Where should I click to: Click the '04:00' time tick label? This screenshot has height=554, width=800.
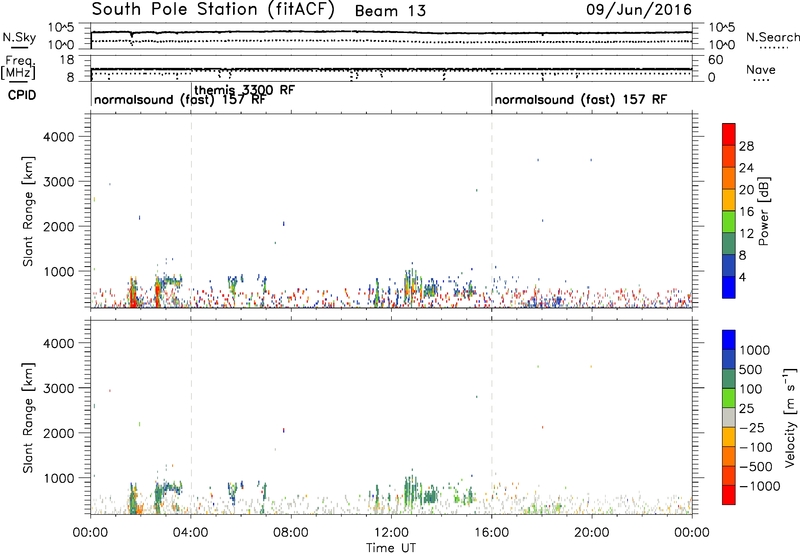190,533
